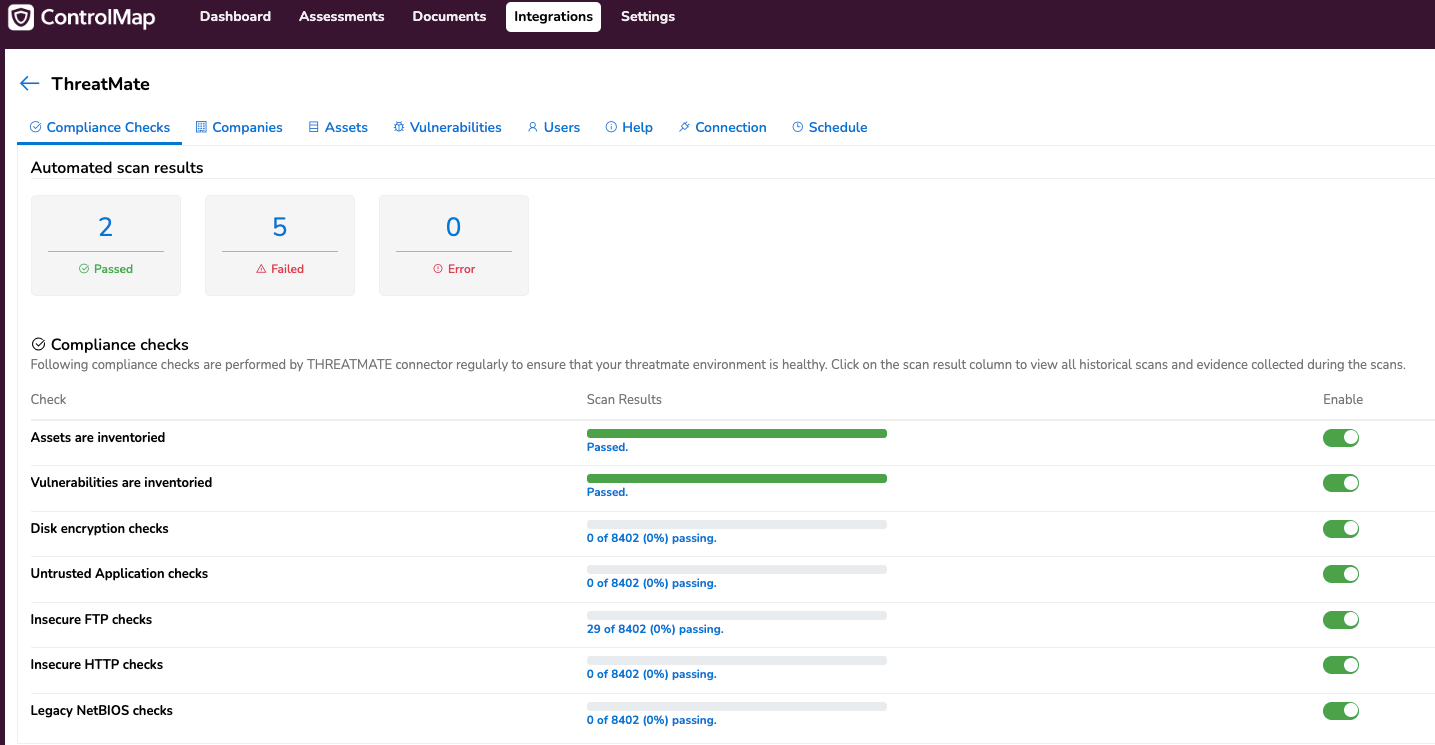Click the Legacy NetBIOS checks progress bar
1435x745 pixels.
[x=737, y=706]
